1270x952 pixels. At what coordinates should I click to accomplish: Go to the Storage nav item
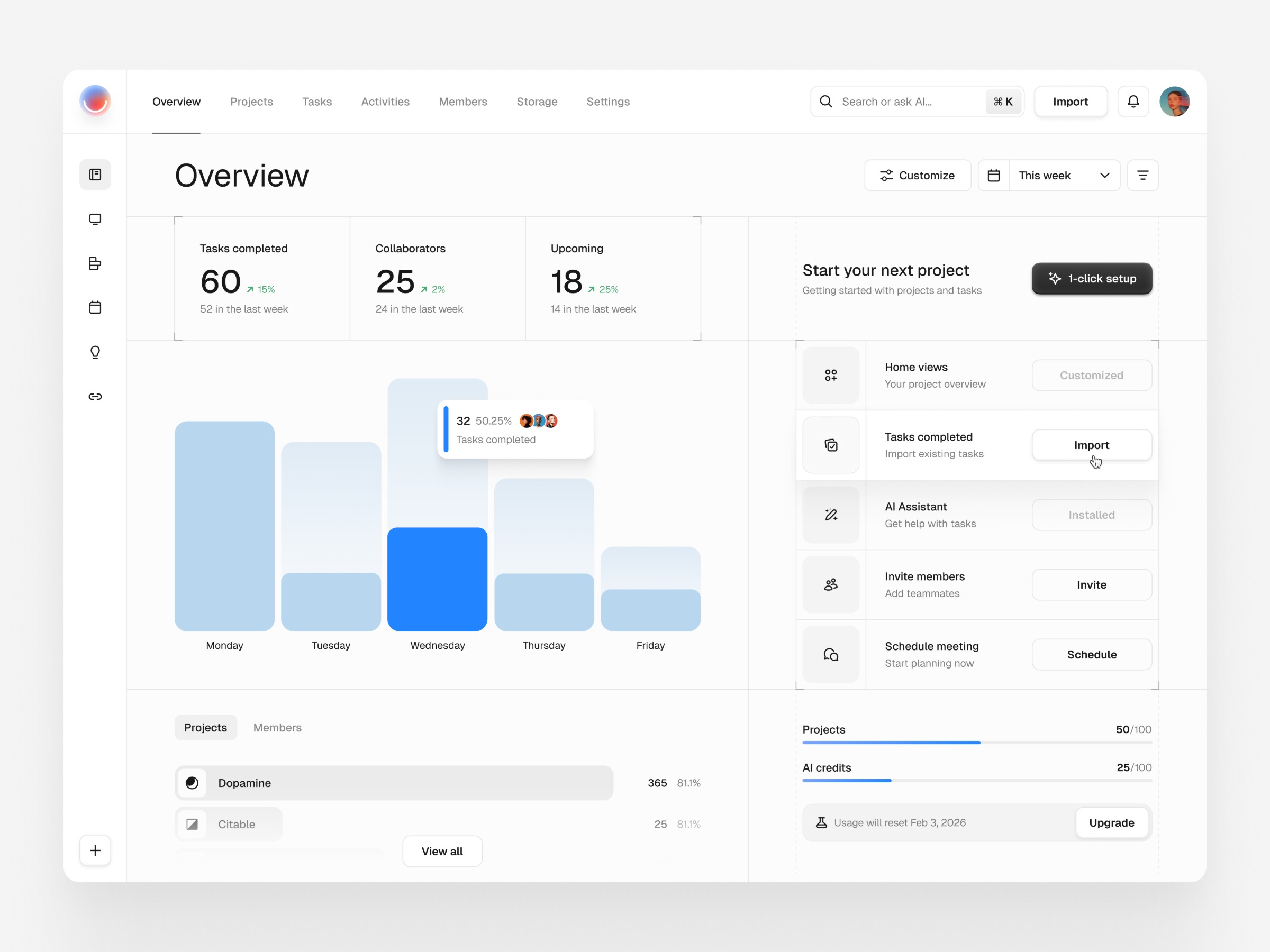click(x=537, y=102)
